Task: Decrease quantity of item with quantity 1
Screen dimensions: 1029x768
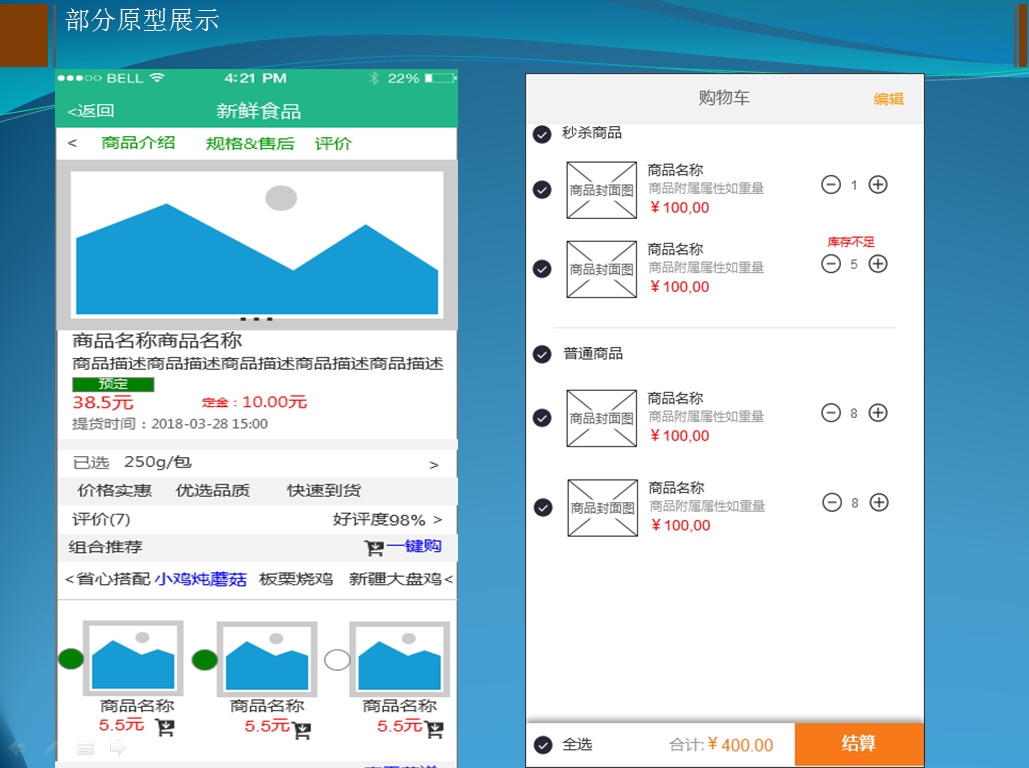Action: (831, 184)
